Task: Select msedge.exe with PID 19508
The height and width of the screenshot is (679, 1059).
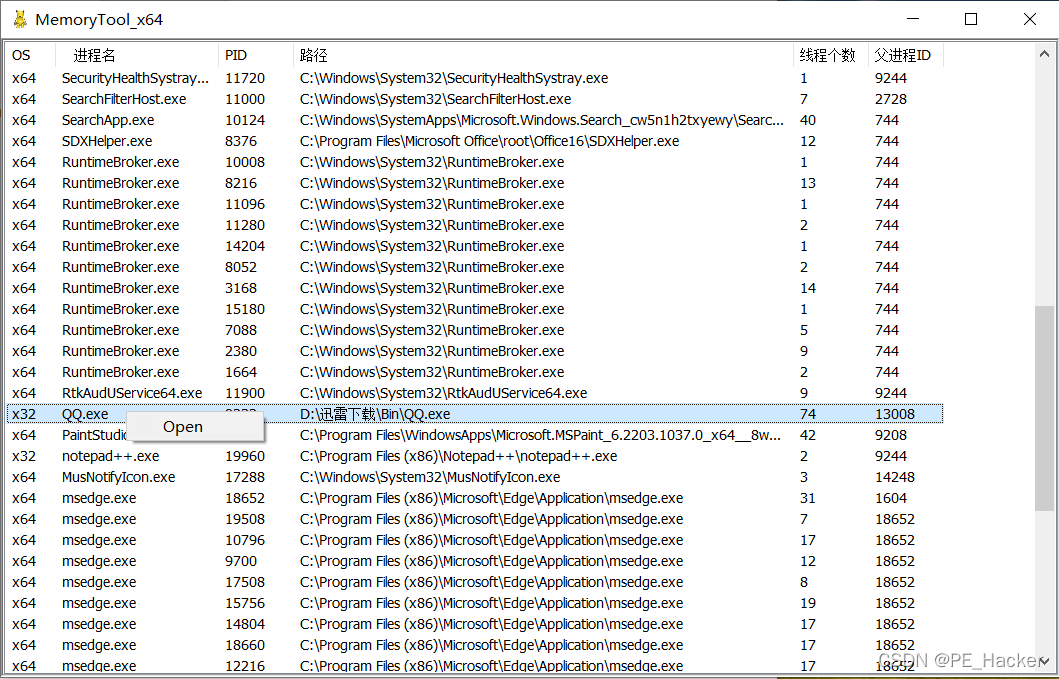Action: click(475, 518)
